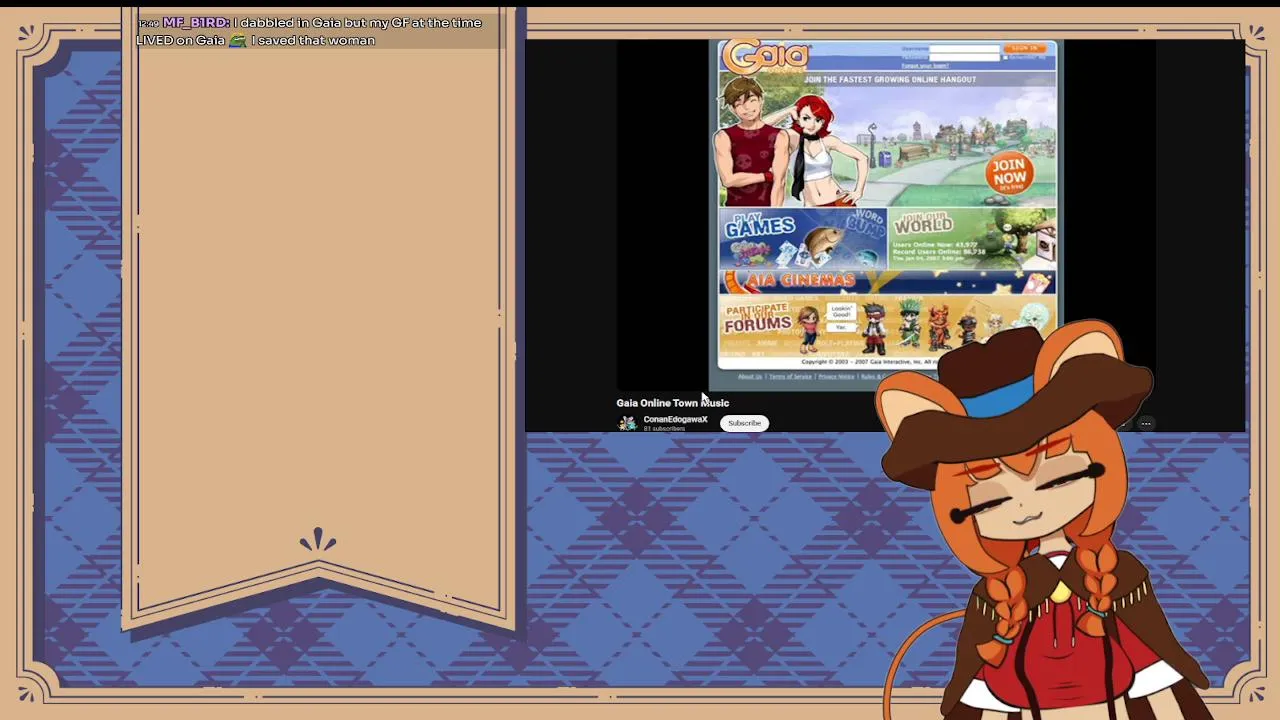Click the orange JOIN NOW badge
This screenshot has width=1280, height=720.
pos(1008,173)
